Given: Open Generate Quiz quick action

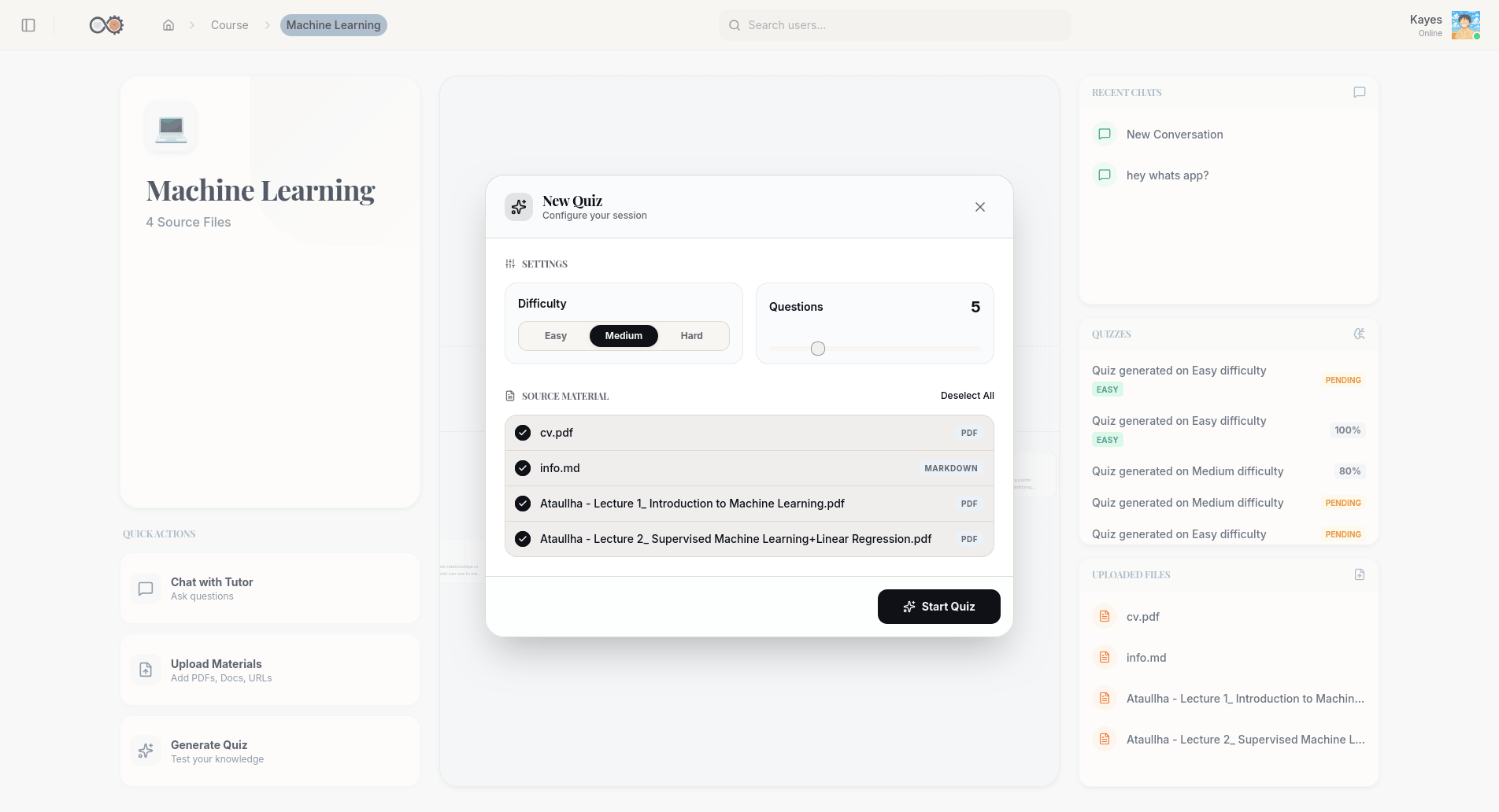Looking at the screenshot, I should (270, 751).
